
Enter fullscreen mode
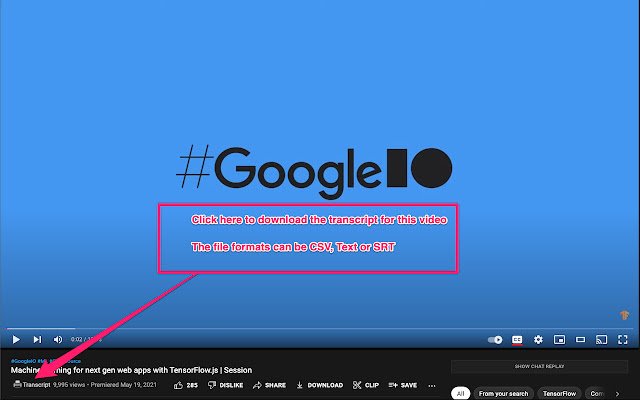(x=622, y=340)
